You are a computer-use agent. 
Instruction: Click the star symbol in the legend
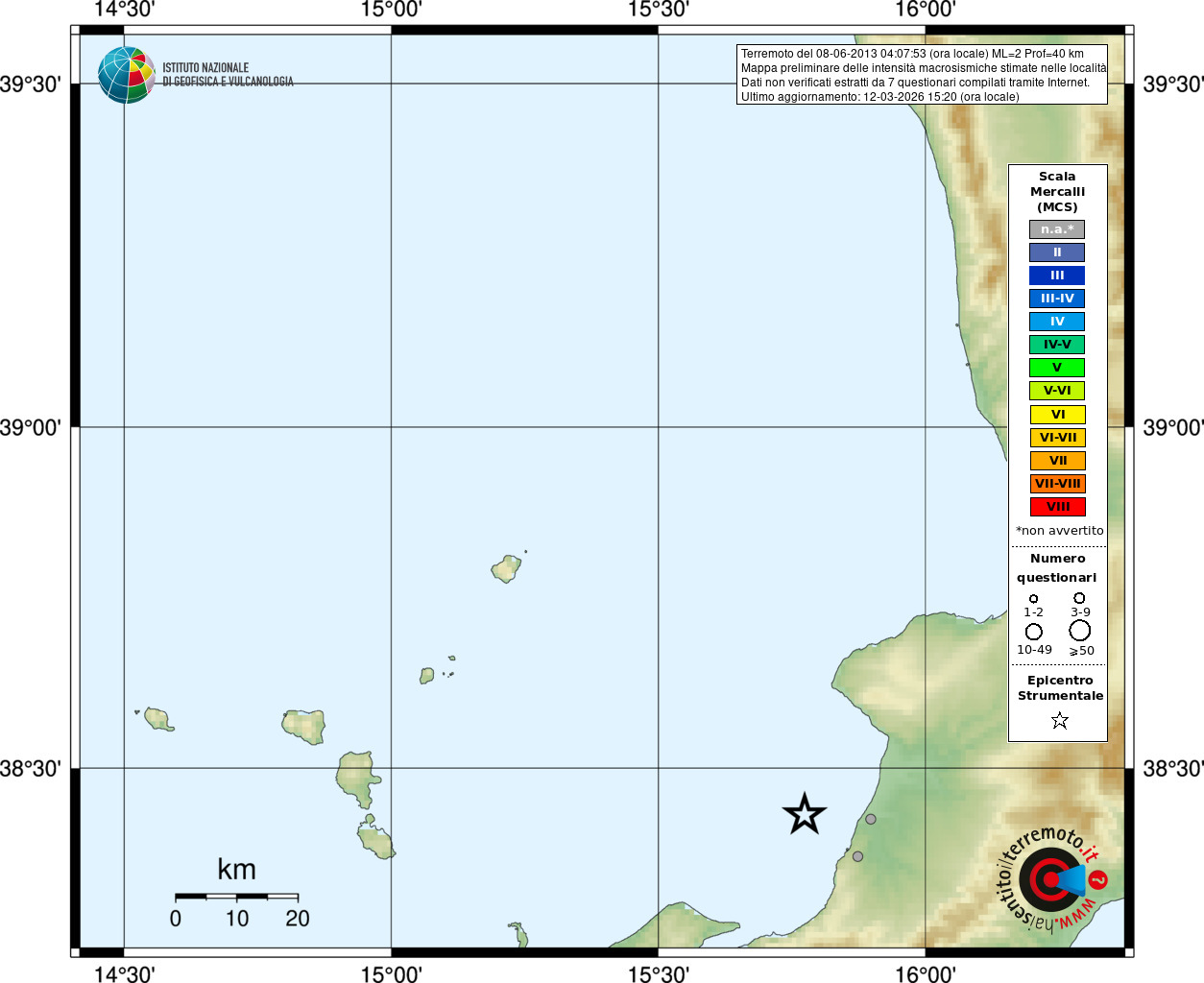click(x=1059, y=720)
